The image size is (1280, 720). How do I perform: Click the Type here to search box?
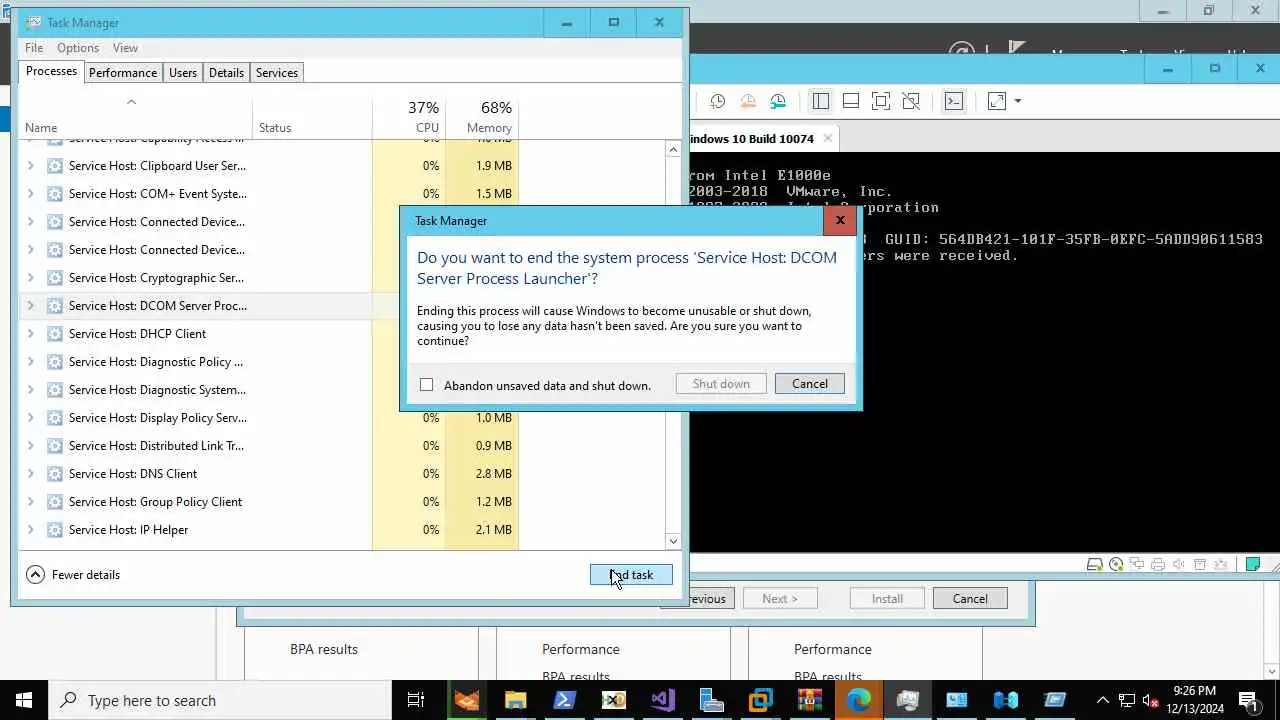(x=220, y=700)
